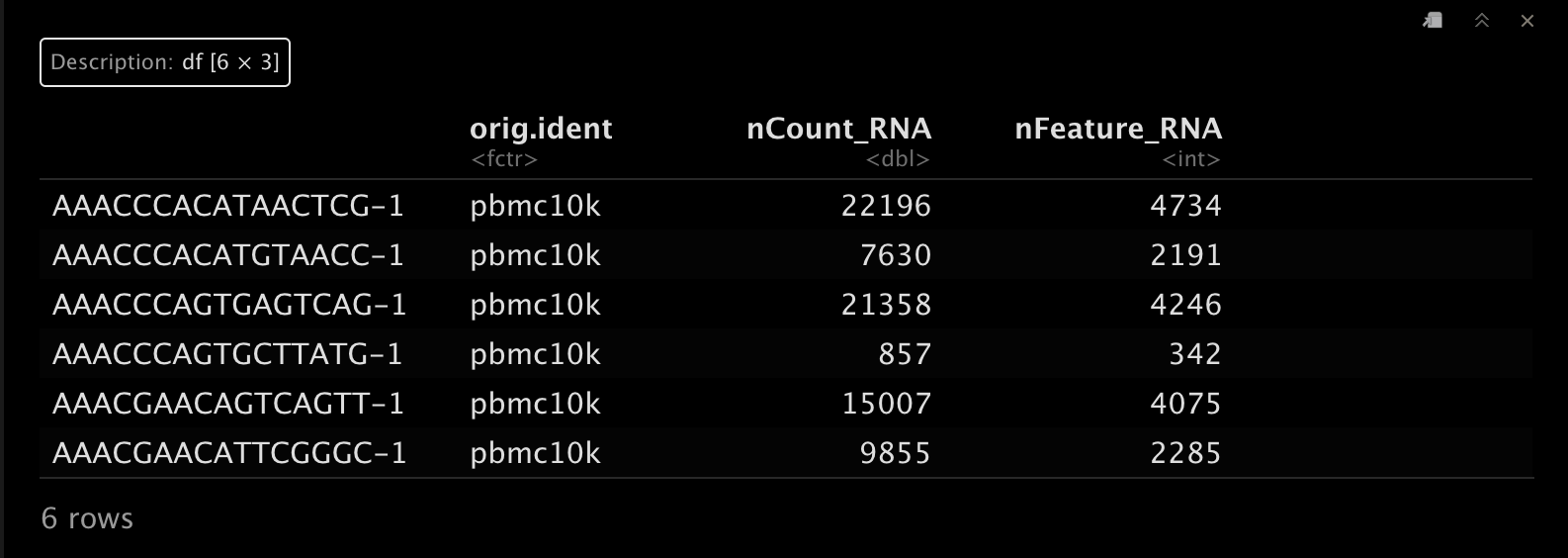
Task: Click the row AAACCCACATGTAACC-1
Action: (x=786, y=255)
